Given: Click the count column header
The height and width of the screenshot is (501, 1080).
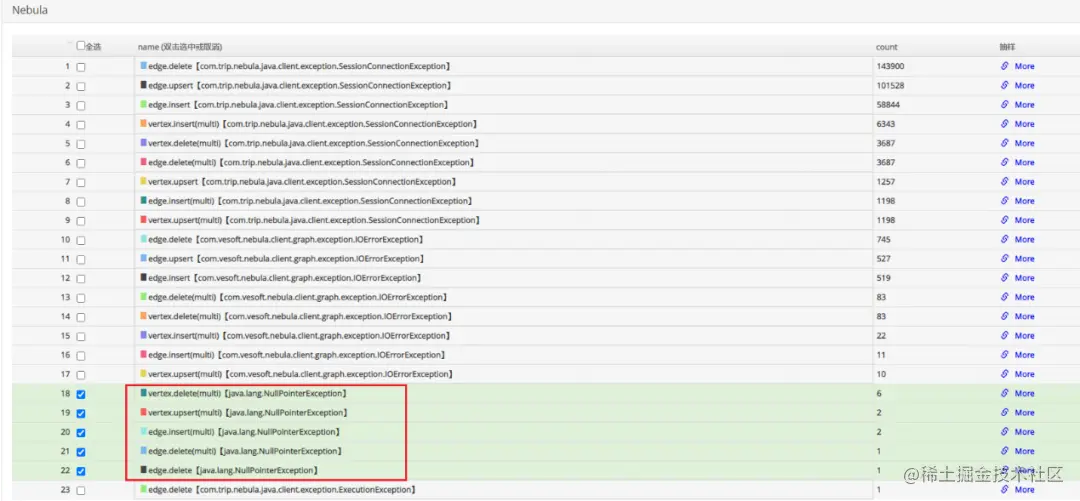Looking at the screenshot, I should tap(886, 47).
